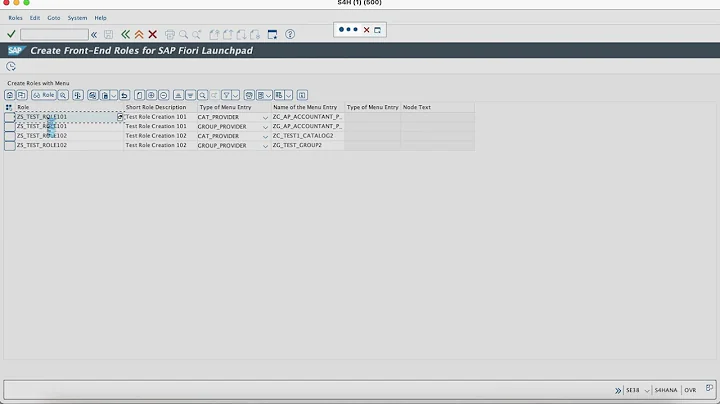This screenshot has height=404, width=720.
Task: Click the ALV Find magnifier icon
Action: 202,95
